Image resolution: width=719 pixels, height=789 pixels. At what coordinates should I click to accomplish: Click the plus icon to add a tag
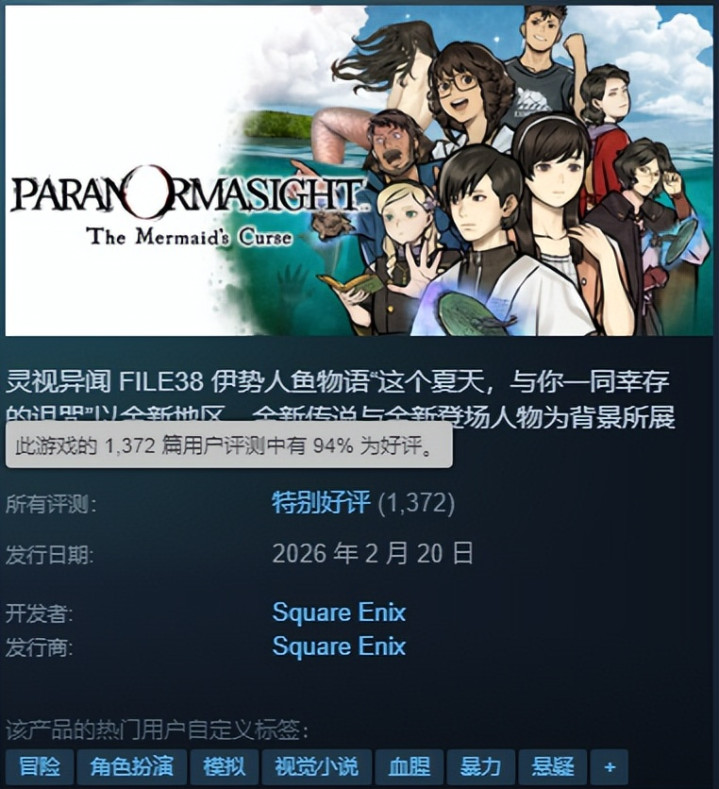pos(609,767)
